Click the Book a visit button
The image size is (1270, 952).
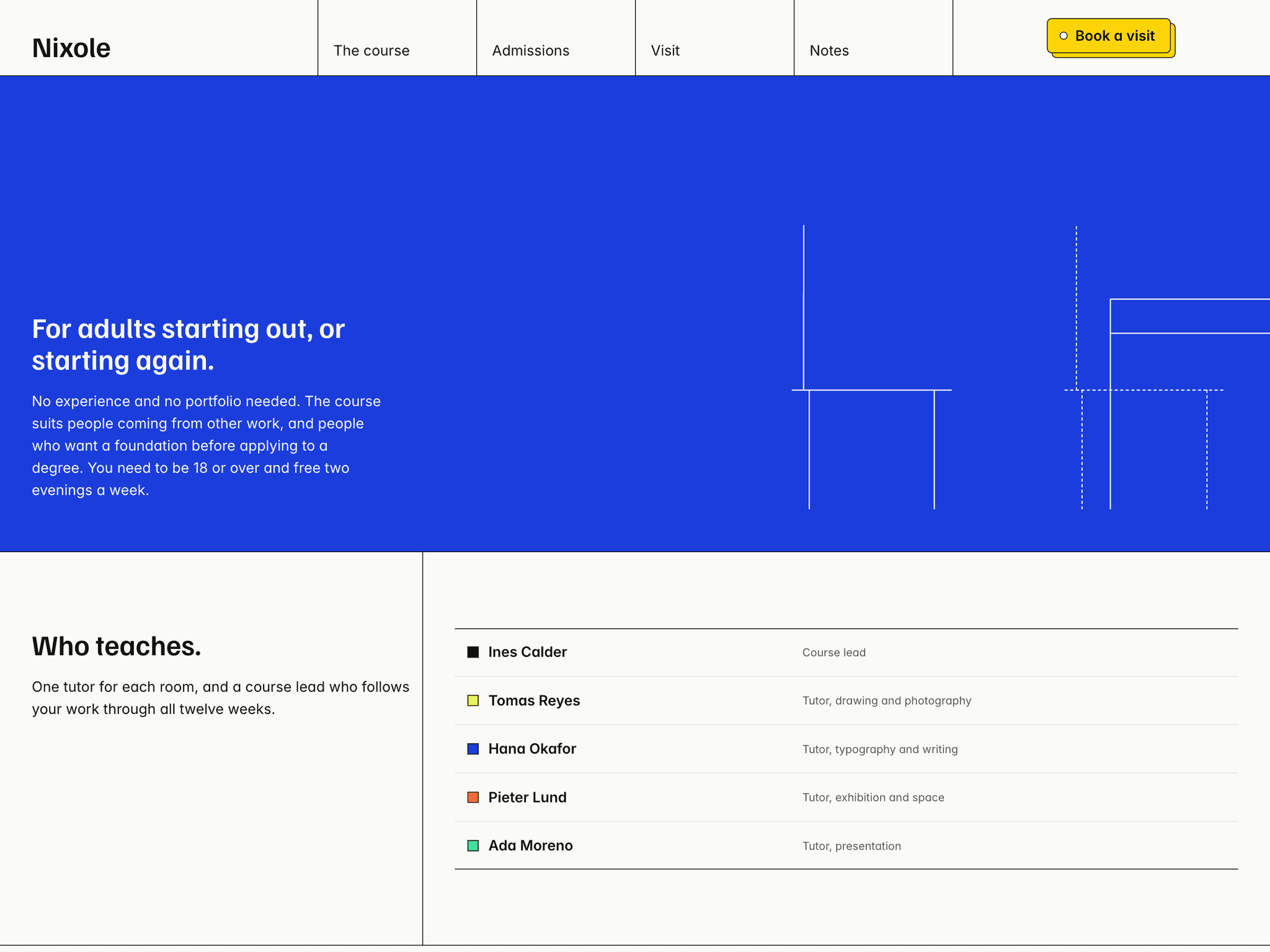click(x=1109, y=36)
